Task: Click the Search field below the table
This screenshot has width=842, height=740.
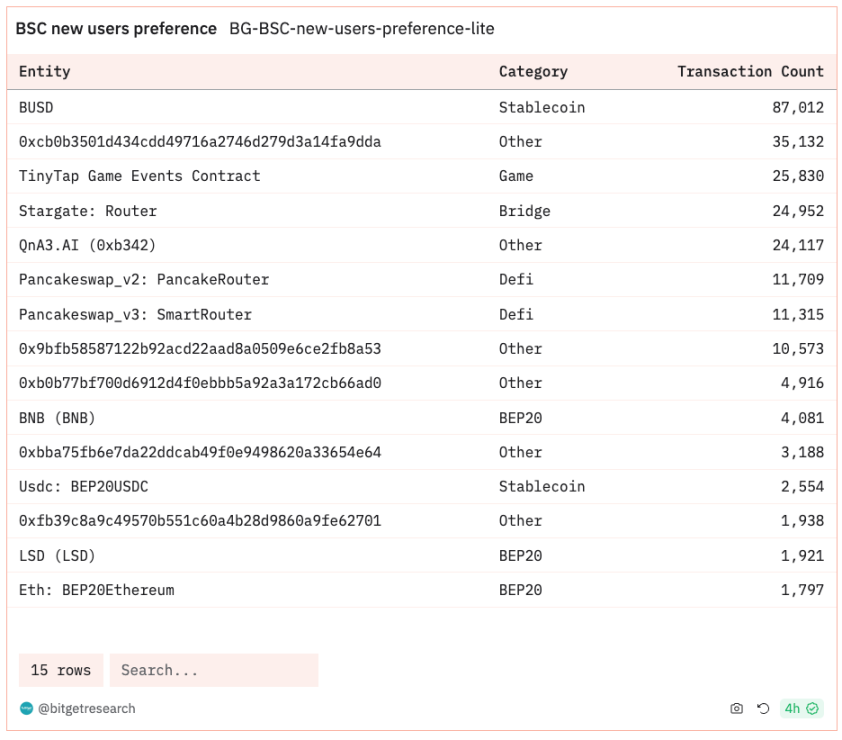Action: point(214,670)
